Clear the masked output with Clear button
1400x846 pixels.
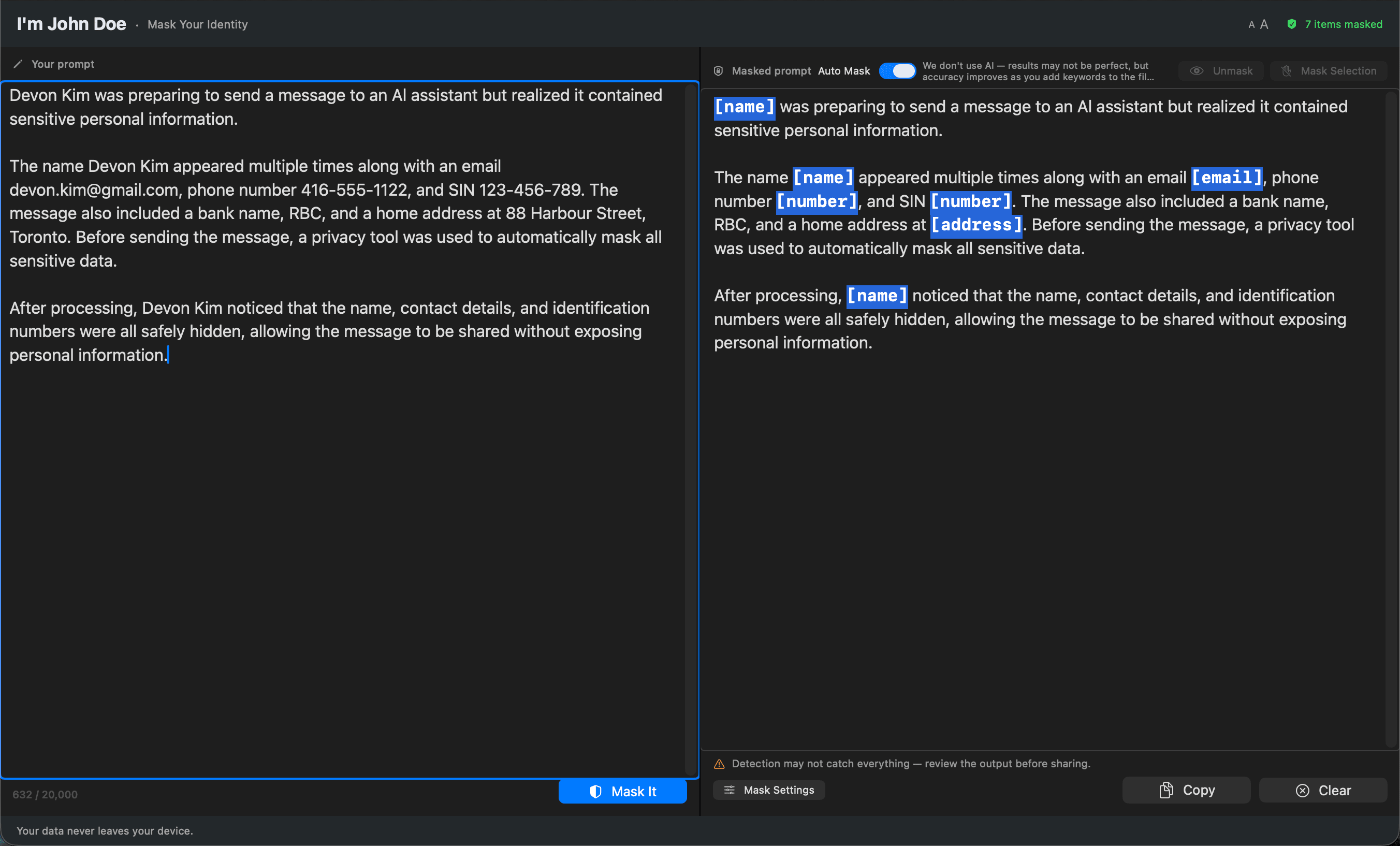[1323, 790]
